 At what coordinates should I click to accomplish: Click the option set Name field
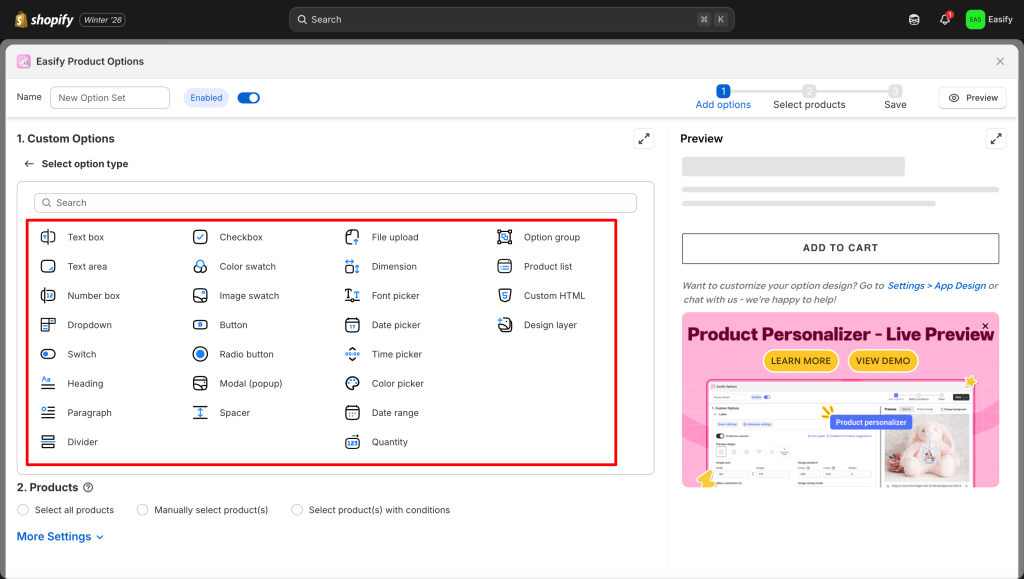click(x=110, y=98)
